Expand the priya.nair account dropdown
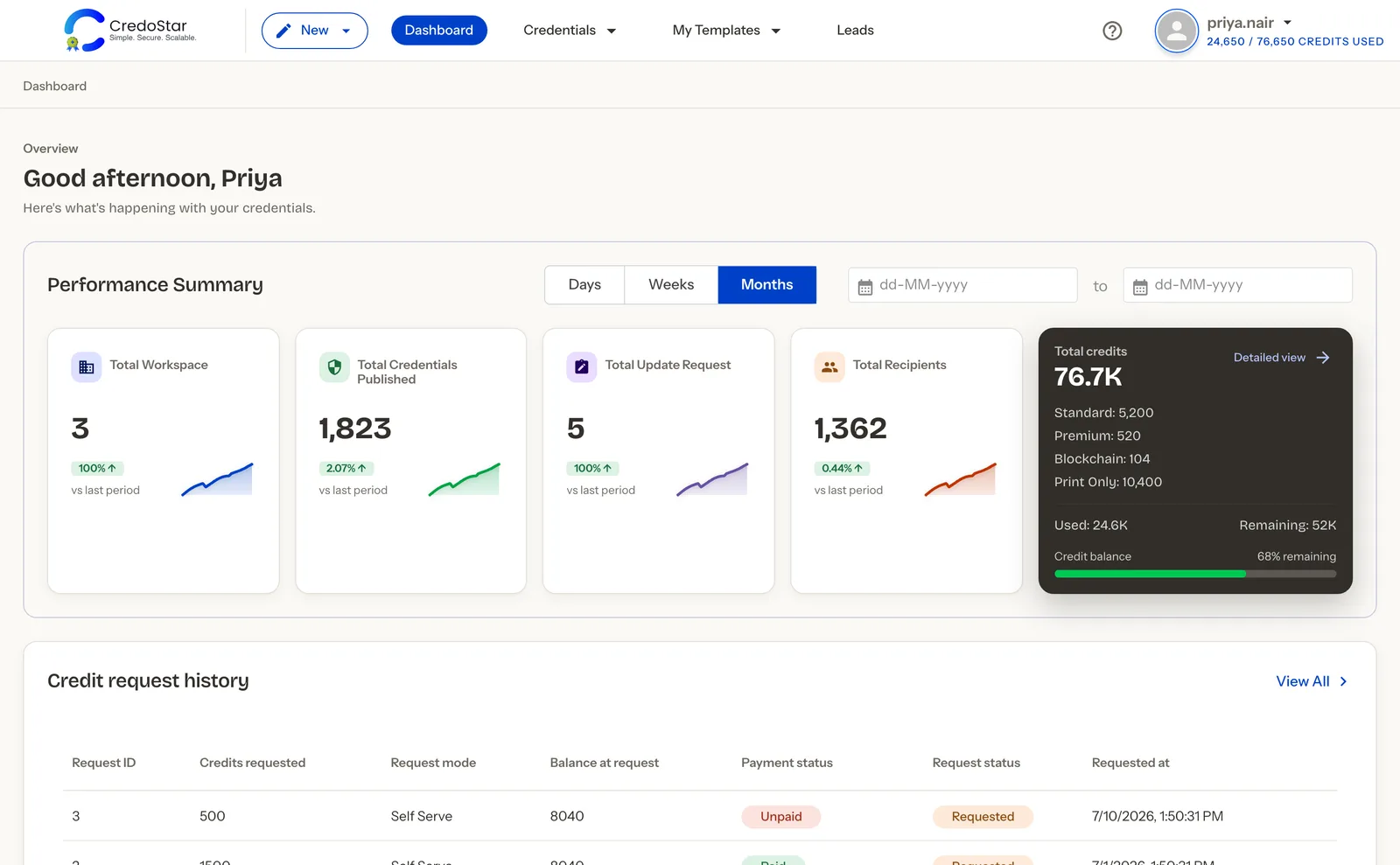Image resolution: width=1400 pixels, height=865 pixels. [x=1287, y=23]
